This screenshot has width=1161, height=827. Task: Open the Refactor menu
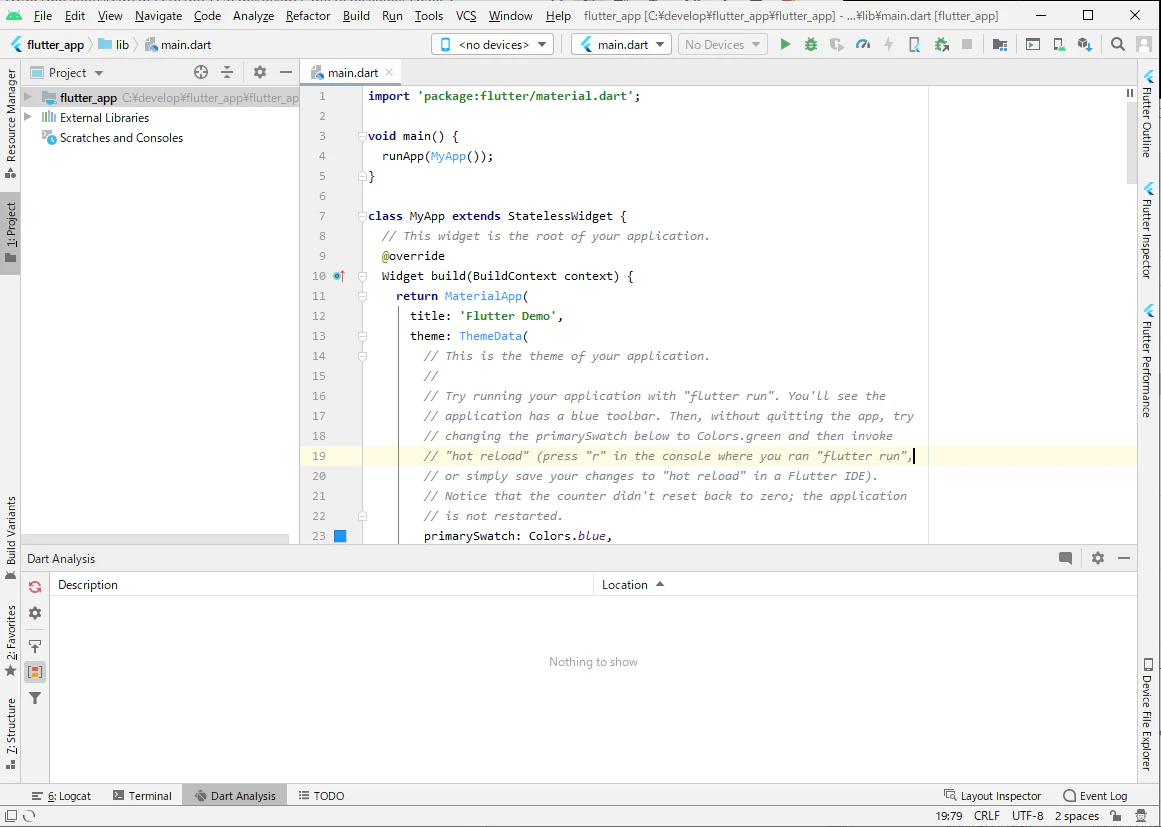pos(310,16)
